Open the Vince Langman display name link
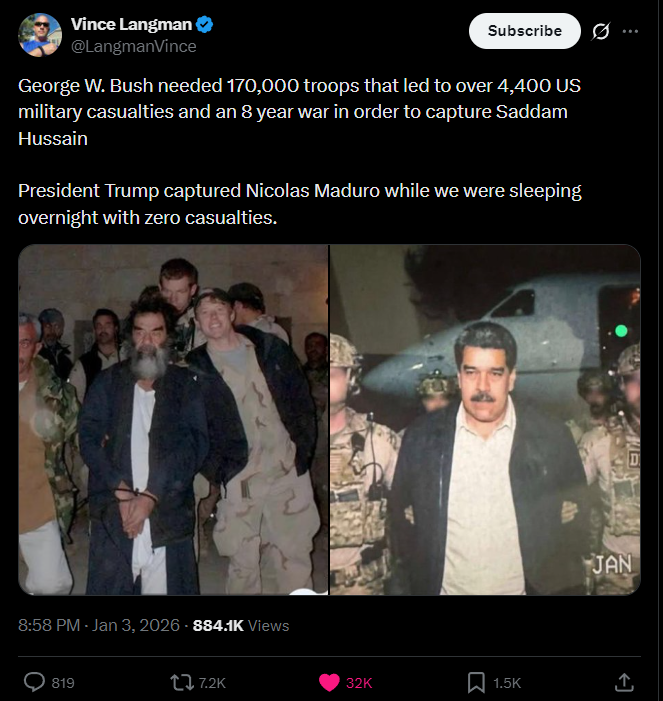The image size is (663, 701). coord(131,25)
